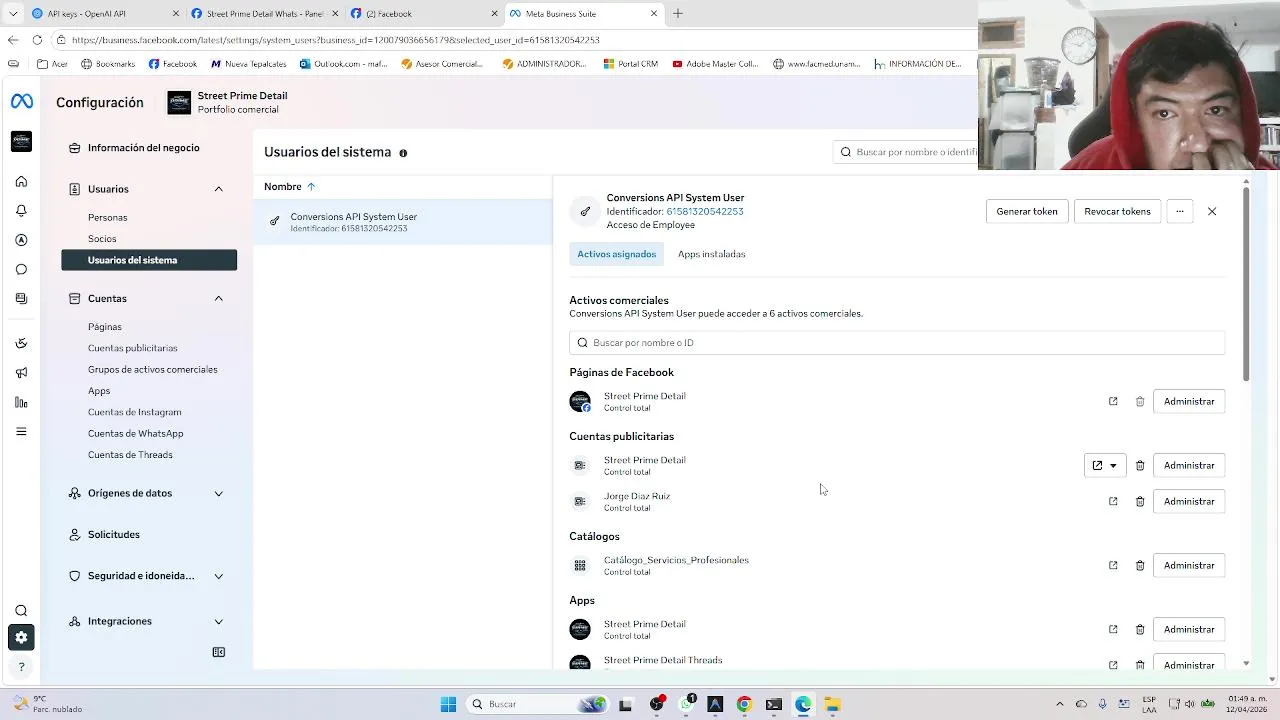Open the insights bar chart icon

coord(21,402)
